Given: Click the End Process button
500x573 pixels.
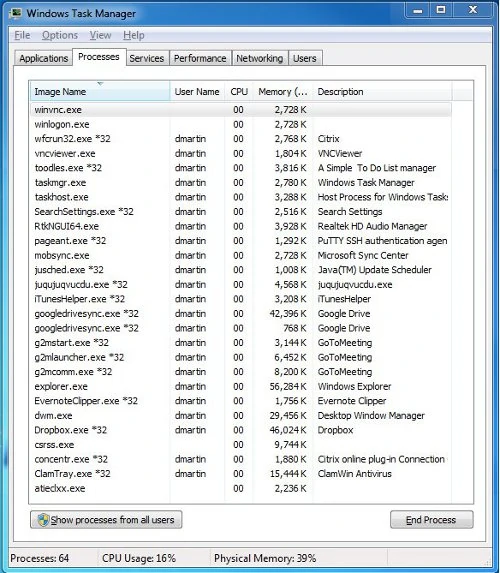Looking at the screenshot, I should pyautogui.click(x=432, y=520).
